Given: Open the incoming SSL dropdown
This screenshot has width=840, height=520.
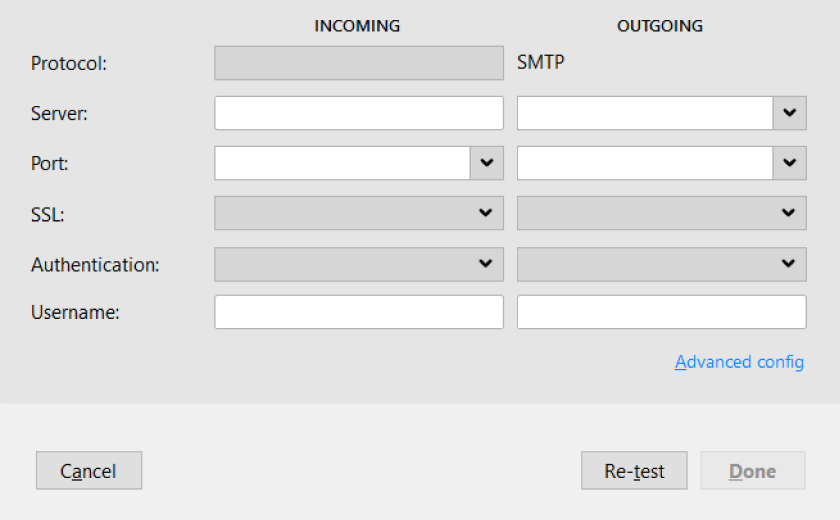Looking at the screenshot, I should (x=358, y=213).
